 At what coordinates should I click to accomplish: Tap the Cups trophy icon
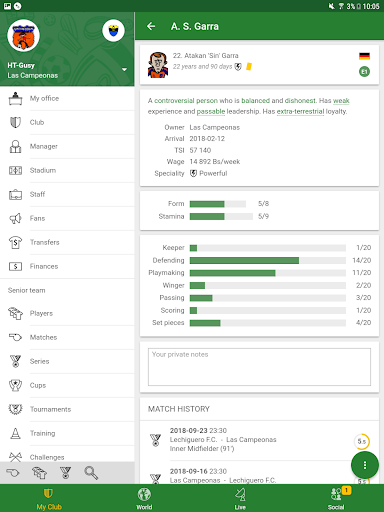[x=15, y=385]
